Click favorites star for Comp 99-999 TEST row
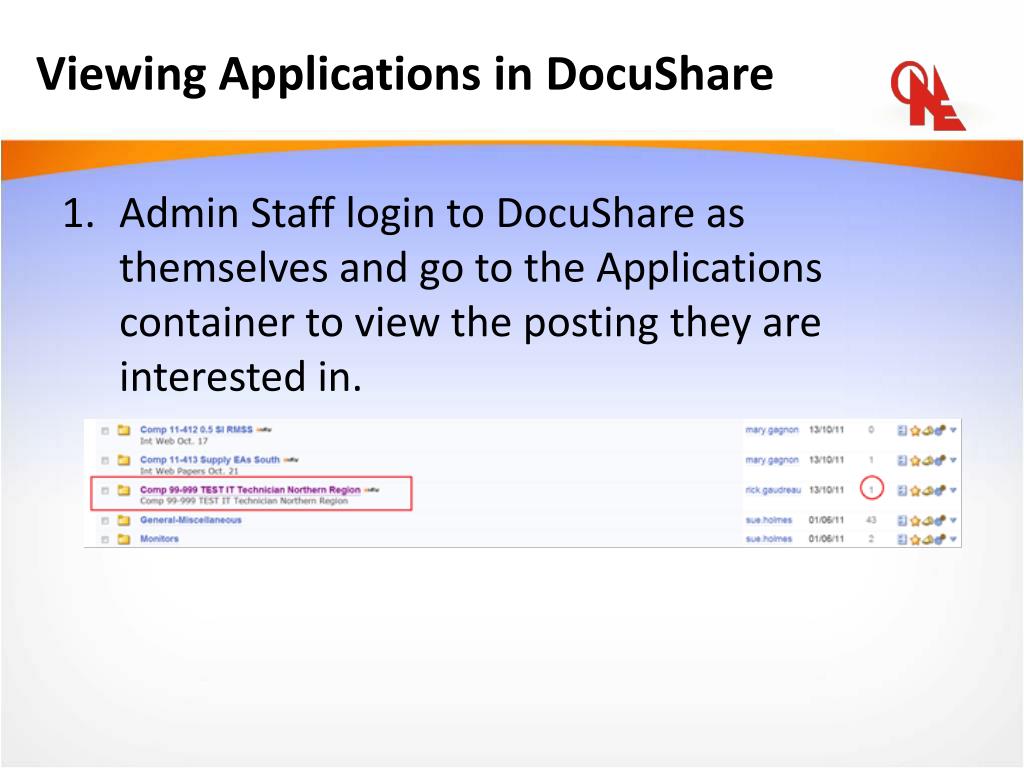This screenshot has width=1024, height=768. point(915,490)
